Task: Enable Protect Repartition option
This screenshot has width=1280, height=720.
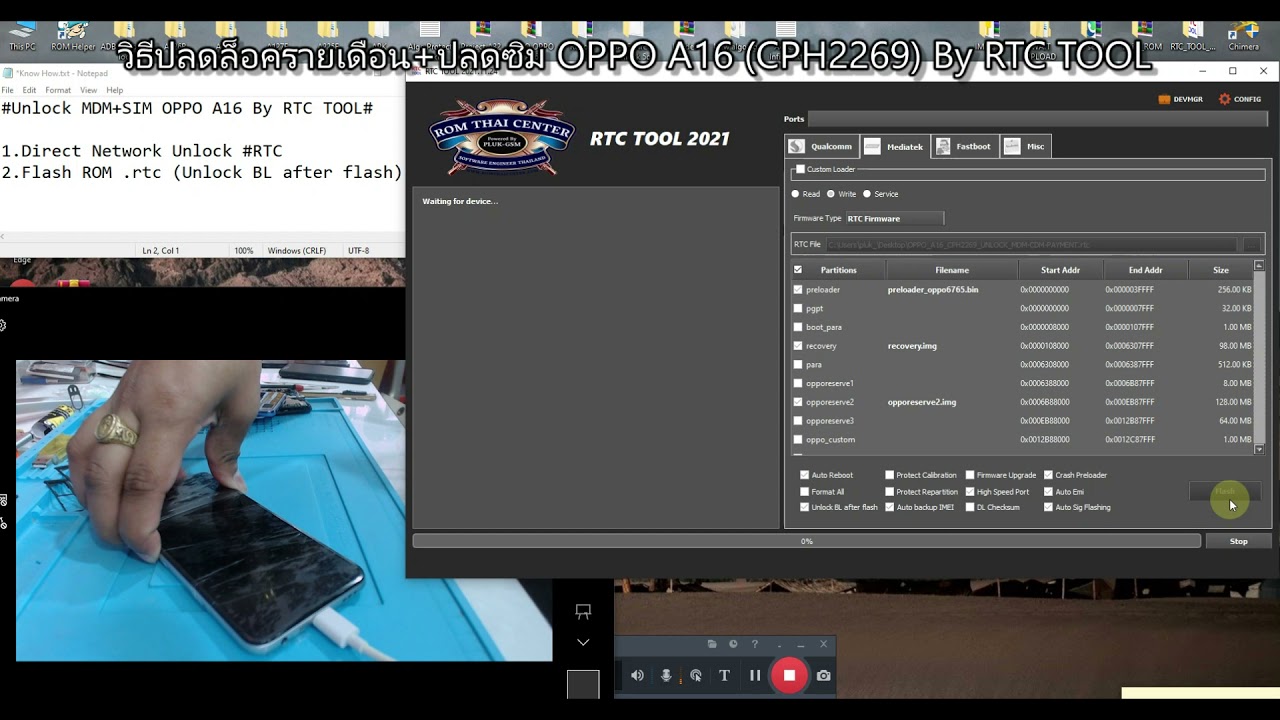Action: tap(890, 492)
